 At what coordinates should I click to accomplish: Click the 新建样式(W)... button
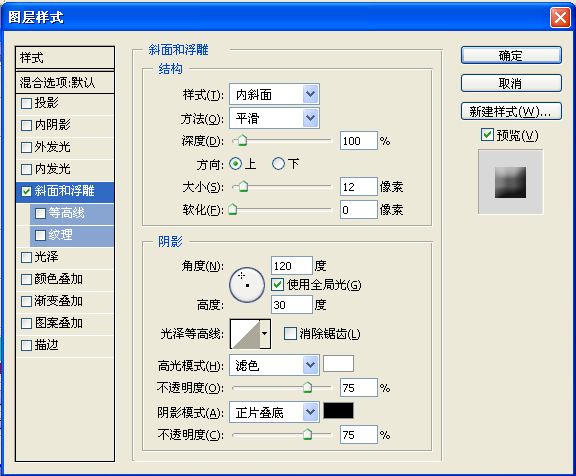[511, 111]
